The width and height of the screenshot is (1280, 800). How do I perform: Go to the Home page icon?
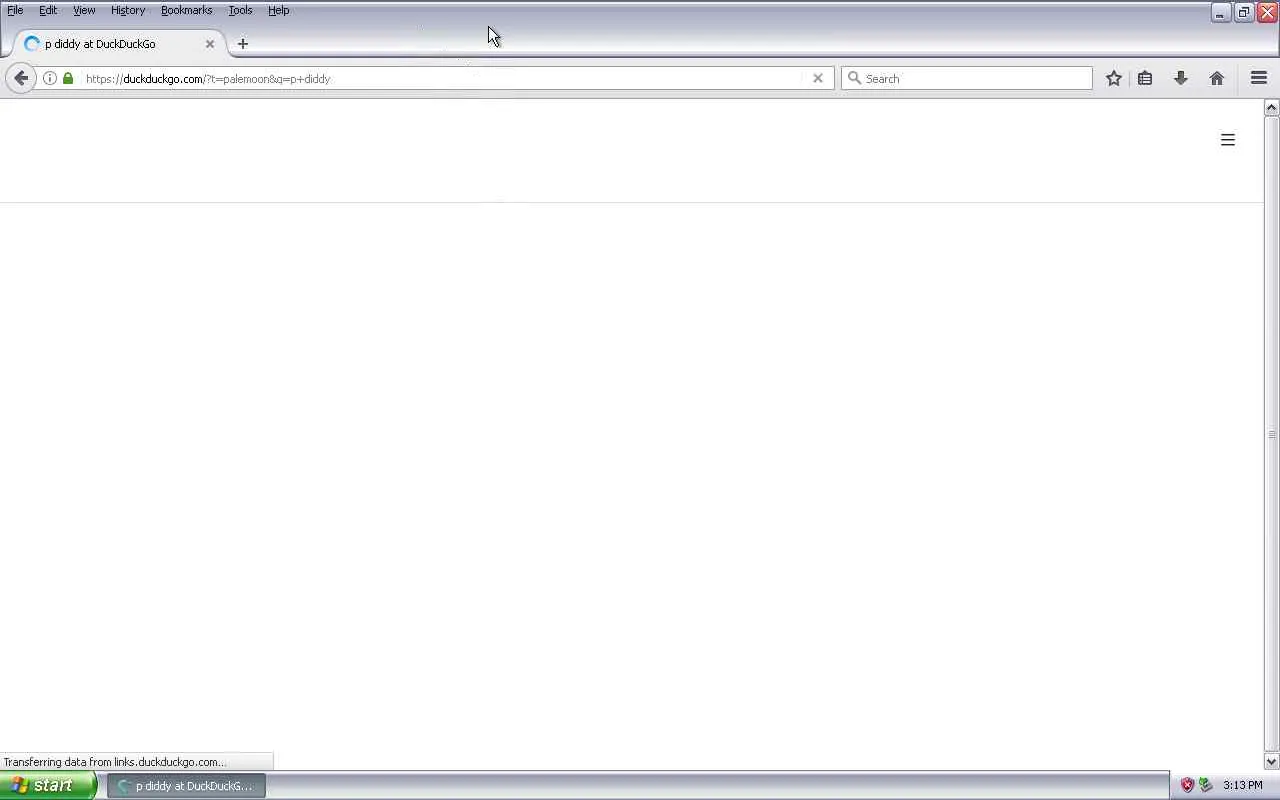pos(1217,78)
